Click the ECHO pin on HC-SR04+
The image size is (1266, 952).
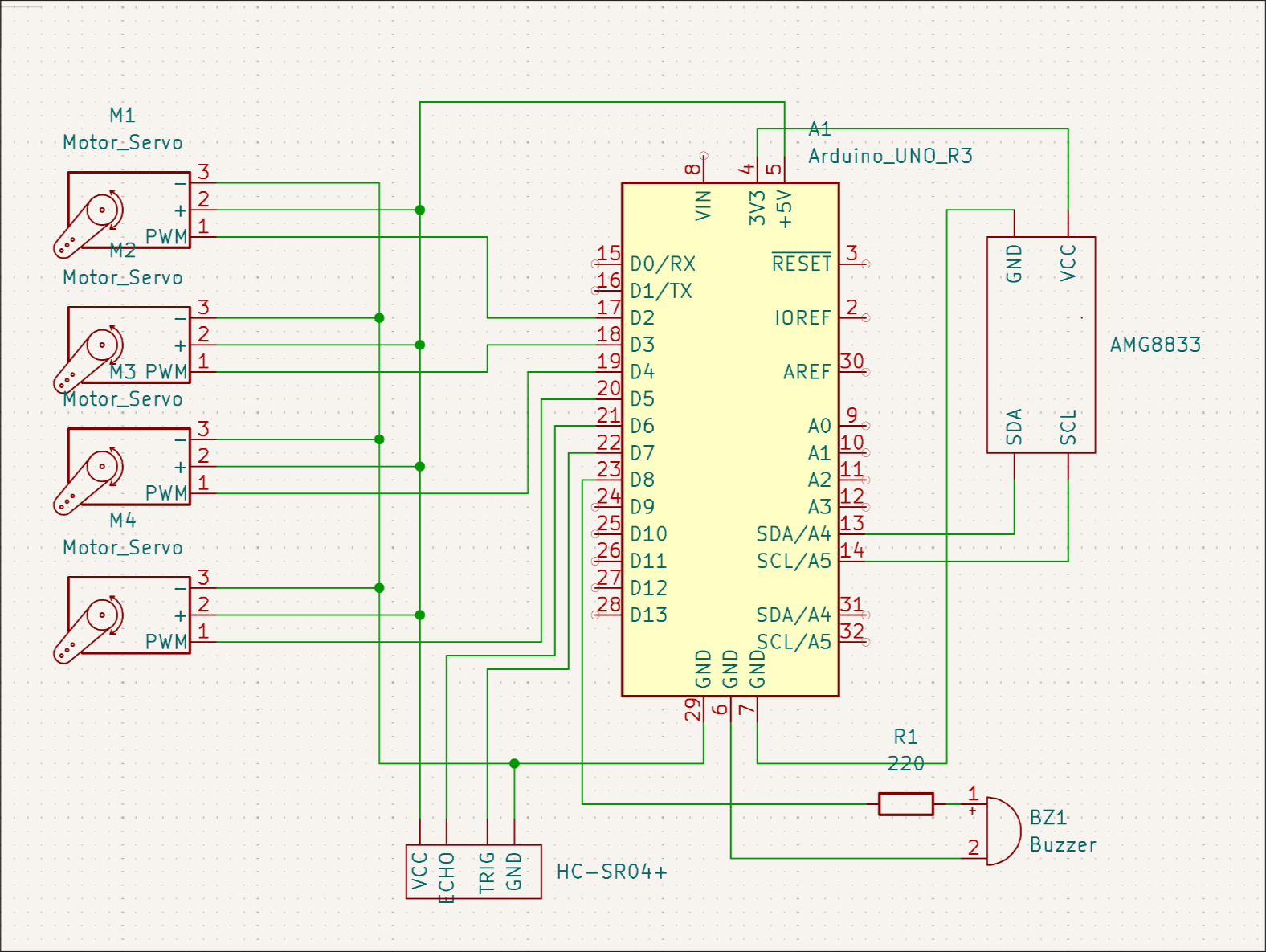coord(447,877)
